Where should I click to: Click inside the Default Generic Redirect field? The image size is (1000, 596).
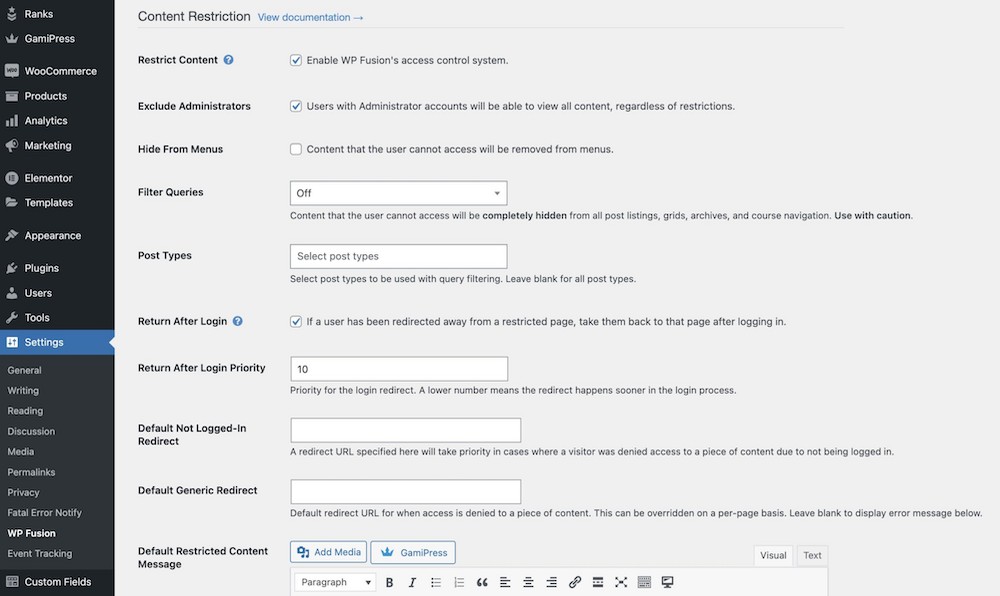click(405, 491)
